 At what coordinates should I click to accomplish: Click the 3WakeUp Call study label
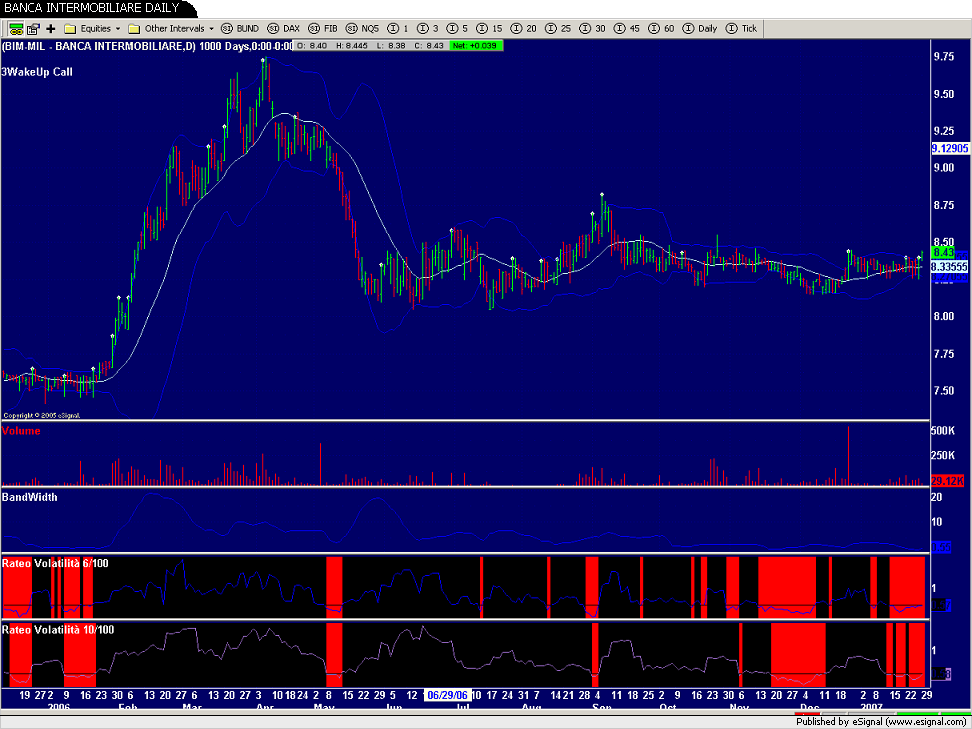tap(37, 72)
